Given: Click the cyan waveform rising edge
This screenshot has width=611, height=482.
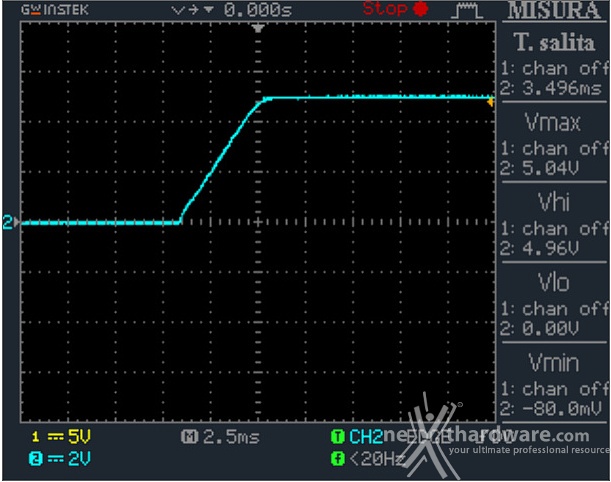Looking at the screenshot, I should [221, 160].
